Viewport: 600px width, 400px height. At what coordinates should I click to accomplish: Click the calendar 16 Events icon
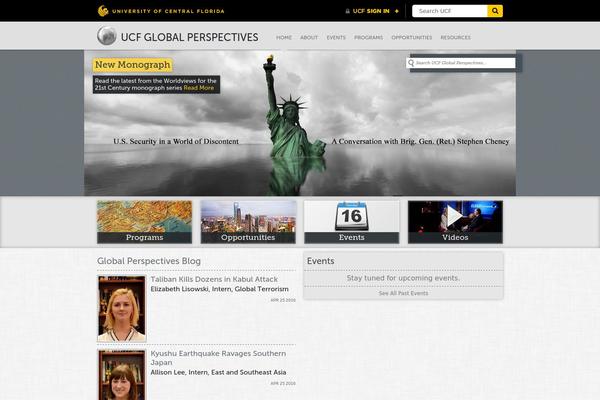tap(351, 216)
